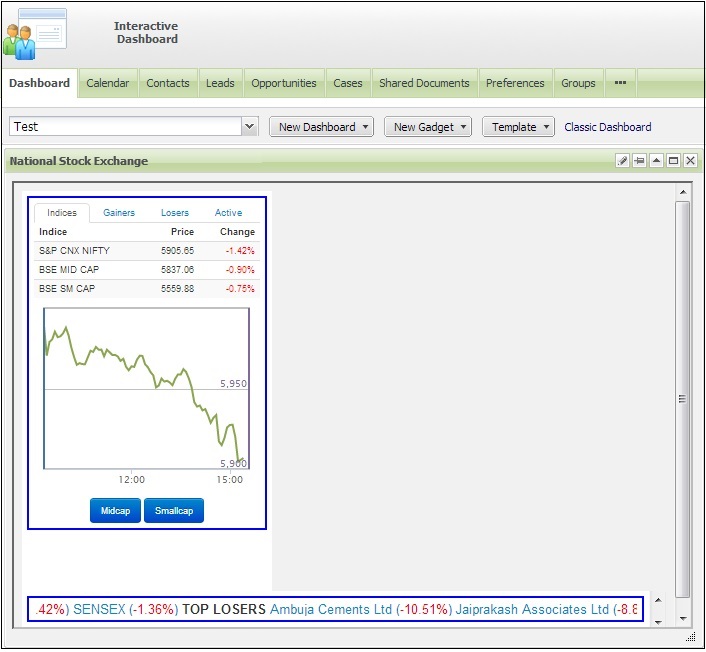Click the Classic Dashboard link
This screenshot has width=706, height=652.
pos(608,127)
